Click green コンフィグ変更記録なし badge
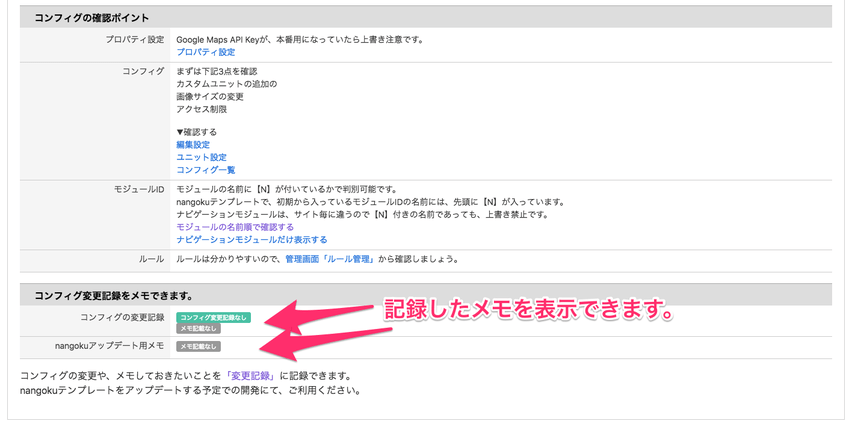The width and height of the screenshot is (858, 427). 213,317
